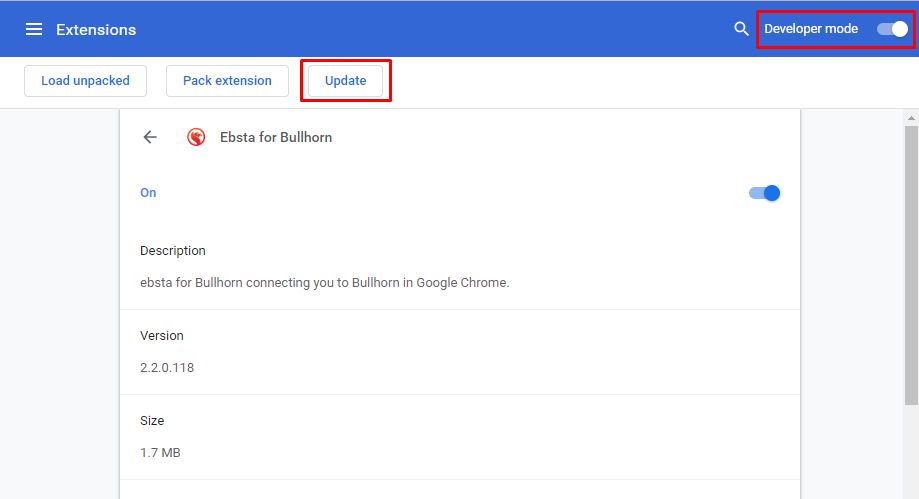Click the scrollbar up arrow
919x499 pixels.
click(911, 118)
